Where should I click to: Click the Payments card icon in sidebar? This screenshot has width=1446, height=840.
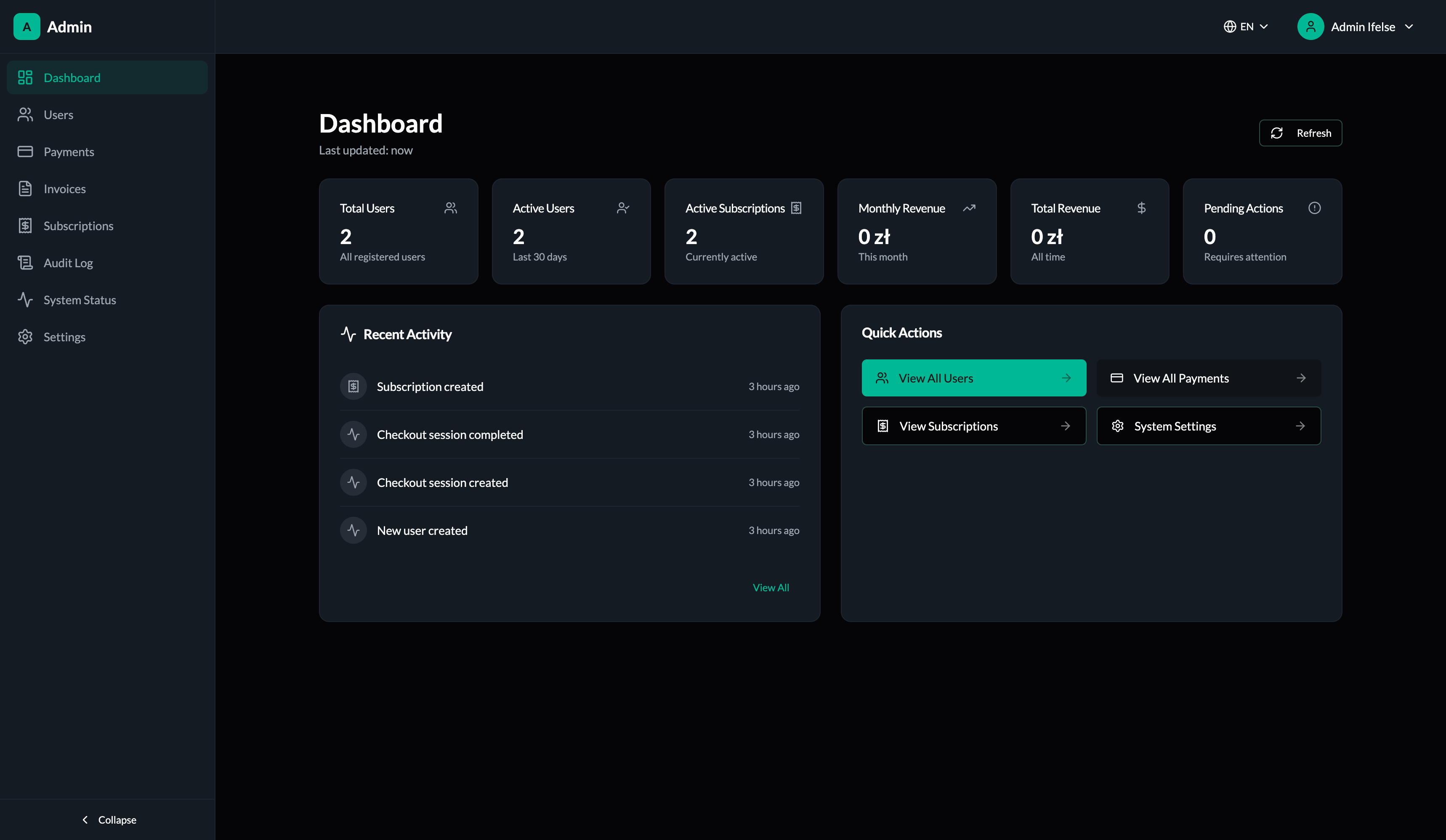[x=25, y=152]
